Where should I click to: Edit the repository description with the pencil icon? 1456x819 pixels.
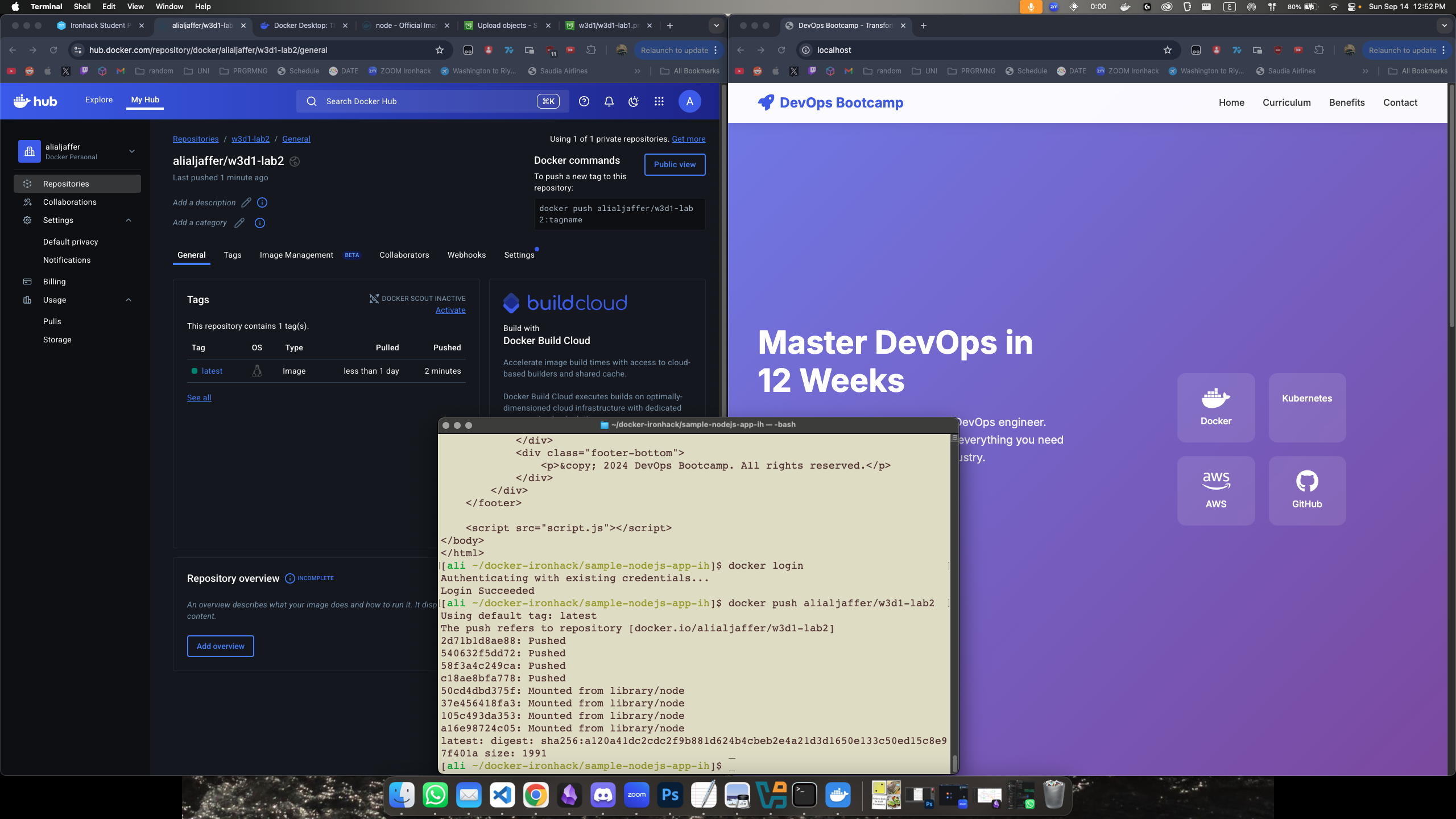(x=246, y=202)
